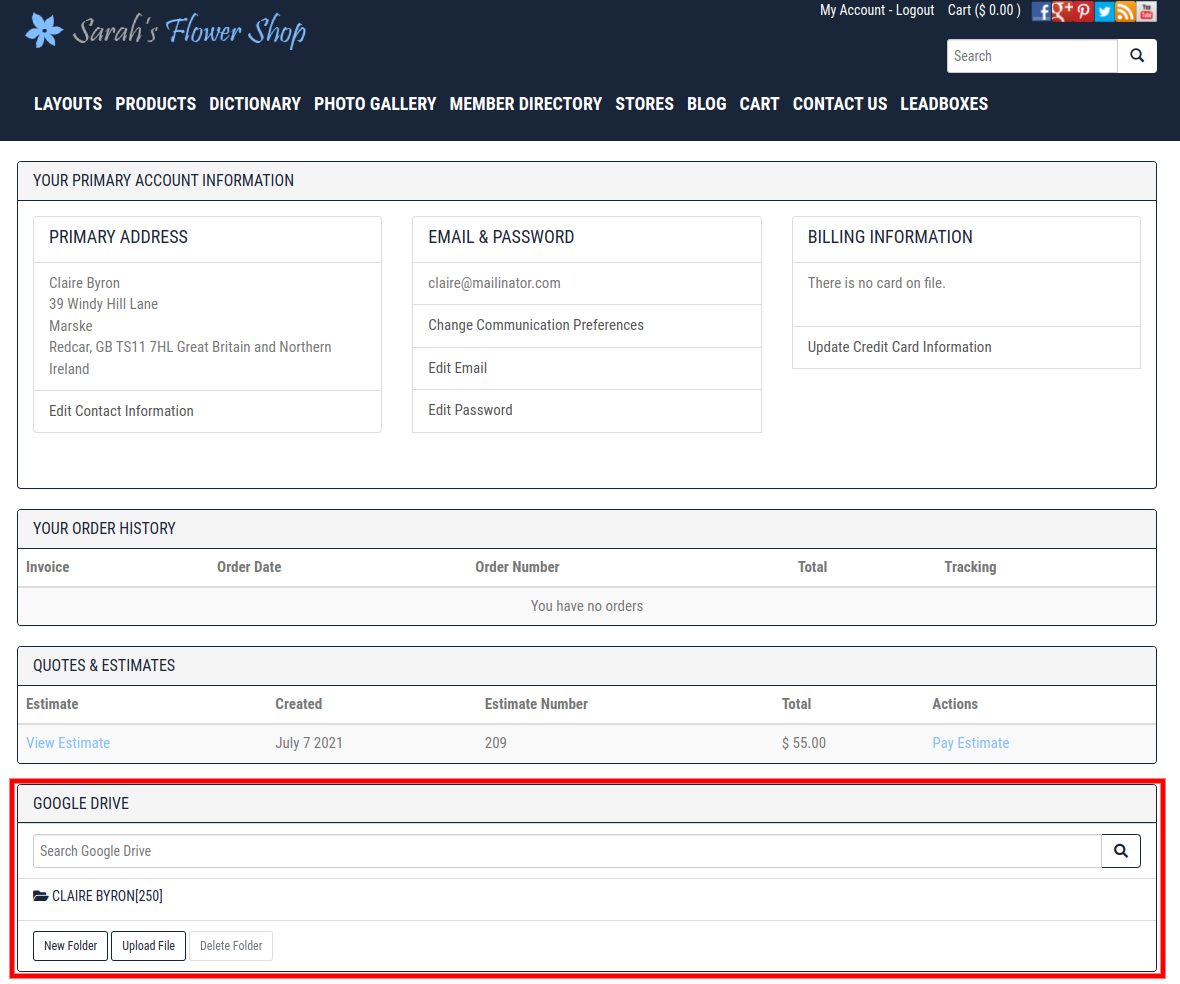Click the Your Order History heading
The width and height of the screenshot is (1180, 984).
(x=104, y=528)
